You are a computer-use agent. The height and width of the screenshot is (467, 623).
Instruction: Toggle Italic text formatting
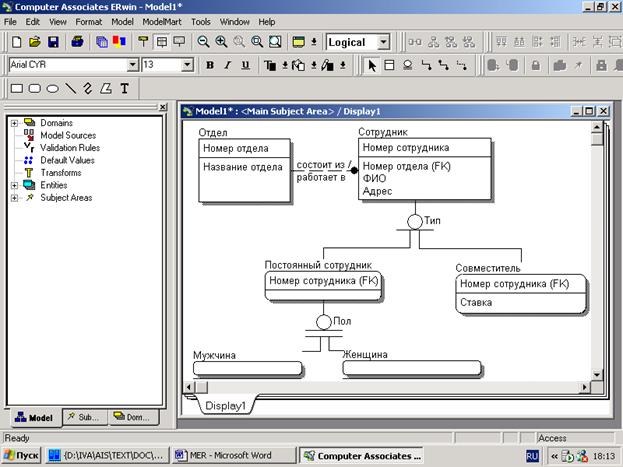point(228,65)
